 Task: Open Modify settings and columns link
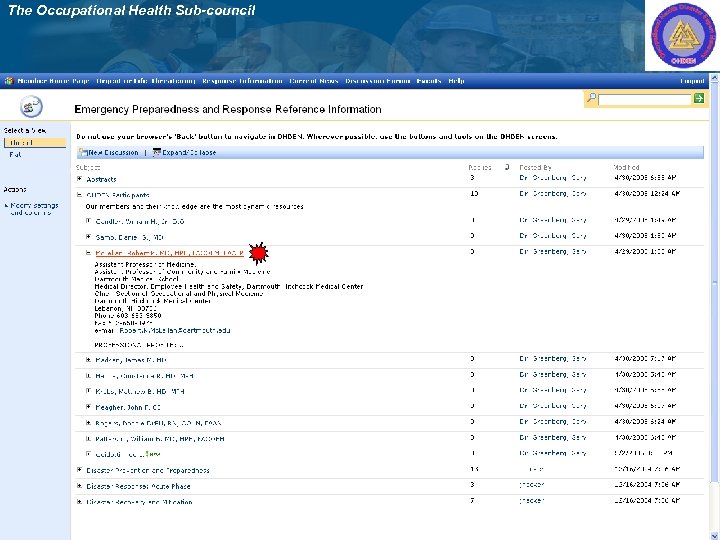(35, 209)
